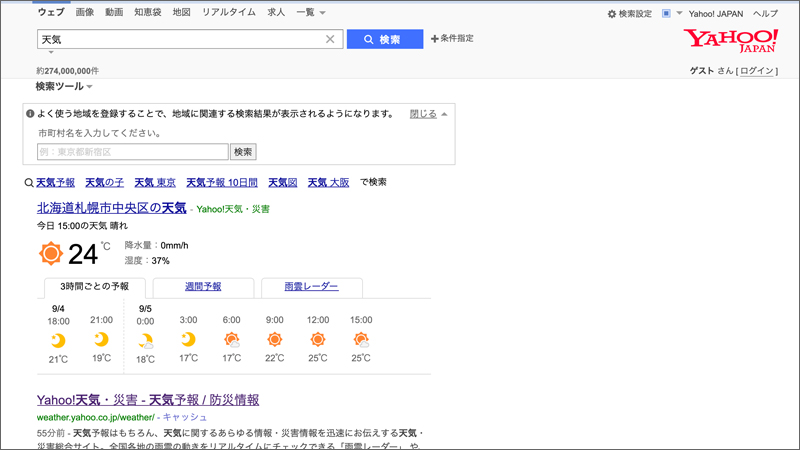
Task: Open the Yahoo! JAPAN text link in the header
Action: 716,14
